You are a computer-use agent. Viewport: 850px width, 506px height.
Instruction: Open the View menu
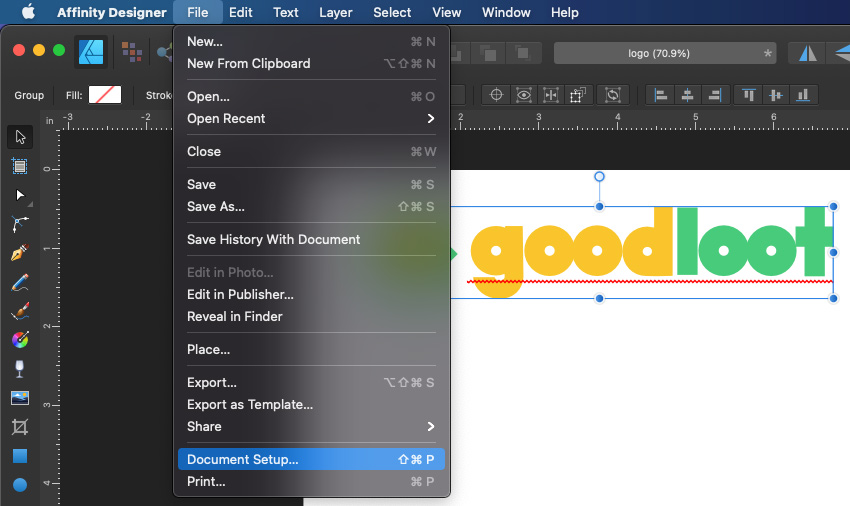pyautogui.click(x=447, y=12)
